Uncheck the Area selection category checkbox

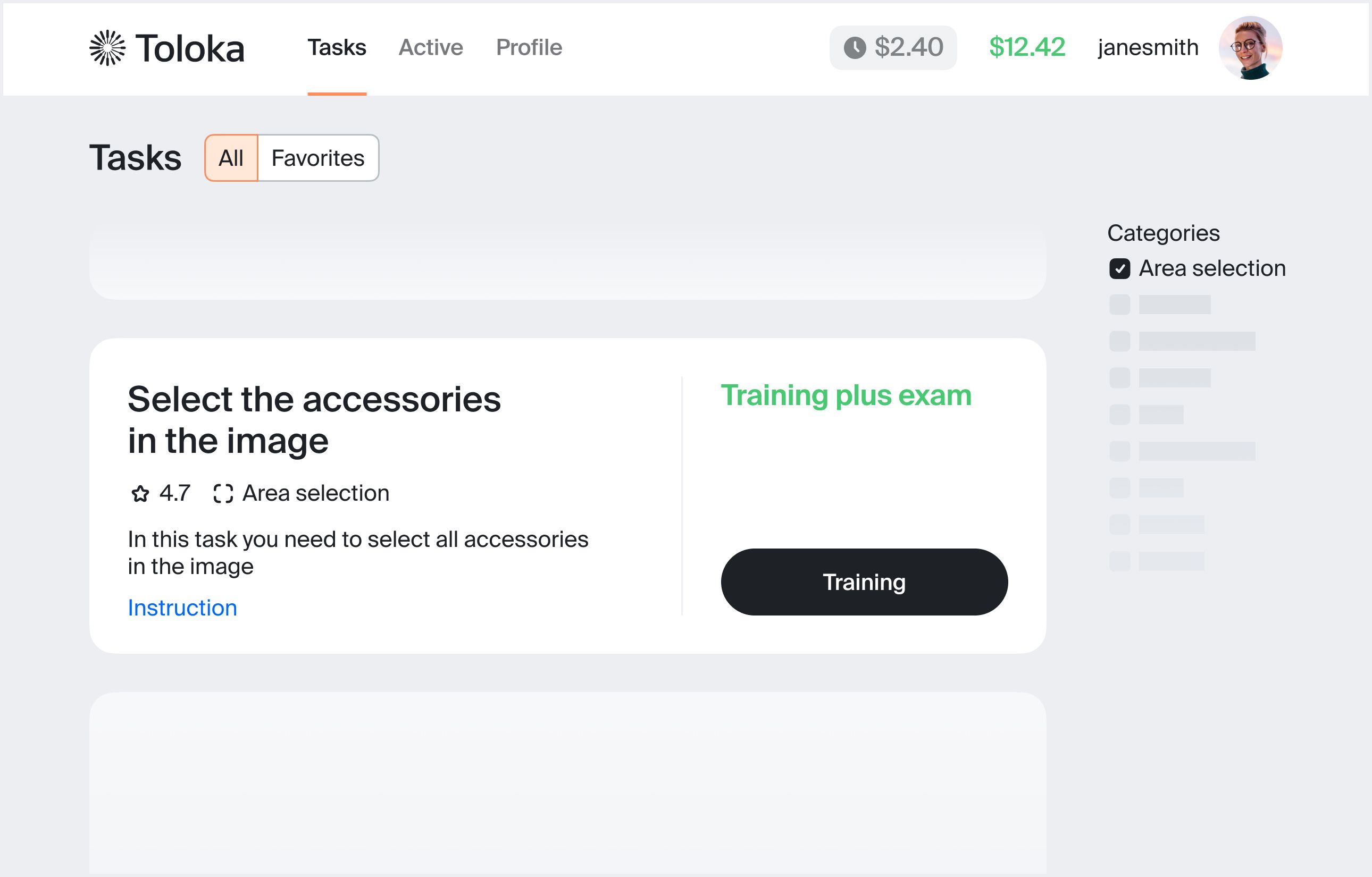tap(1119, 268)
